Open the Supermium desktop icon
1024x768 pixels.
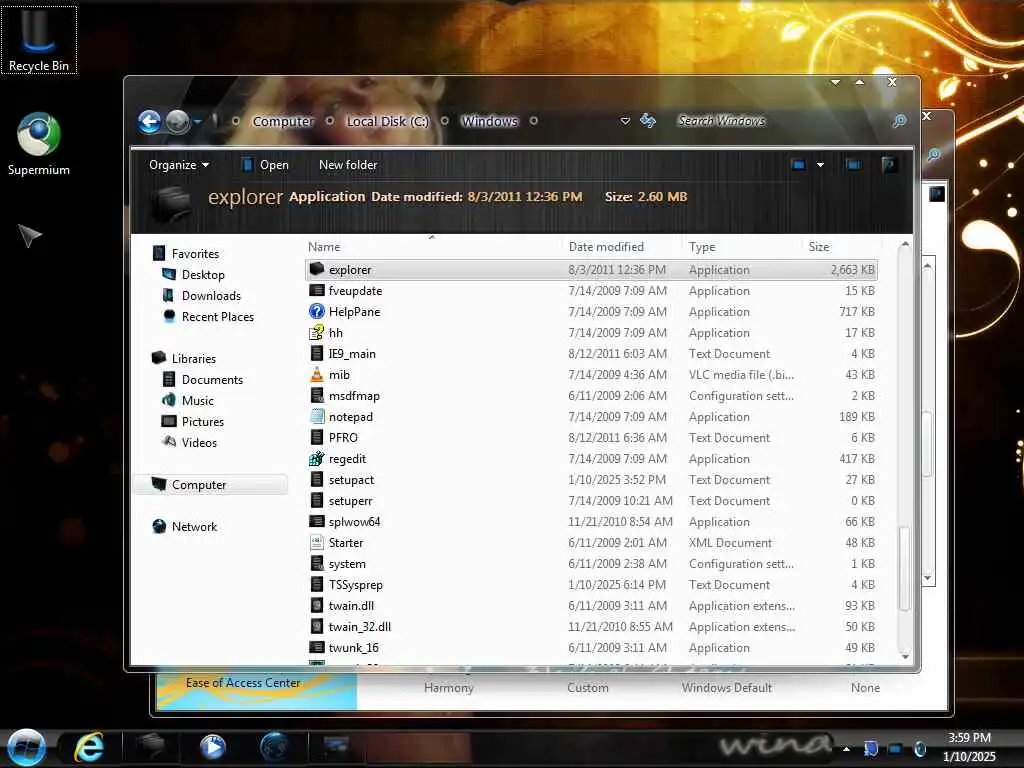pos(39,144)
